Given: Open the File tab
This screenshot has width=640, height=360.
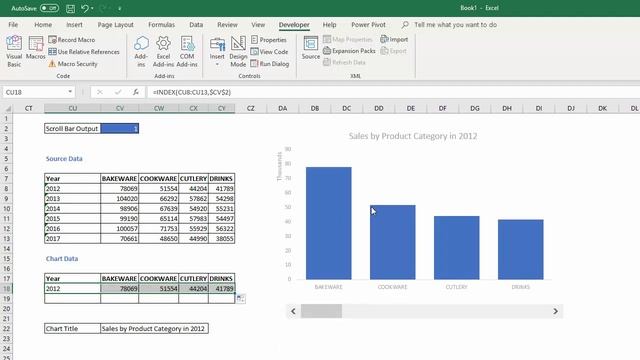Looking at the screenshot, I should coord(13,24).
